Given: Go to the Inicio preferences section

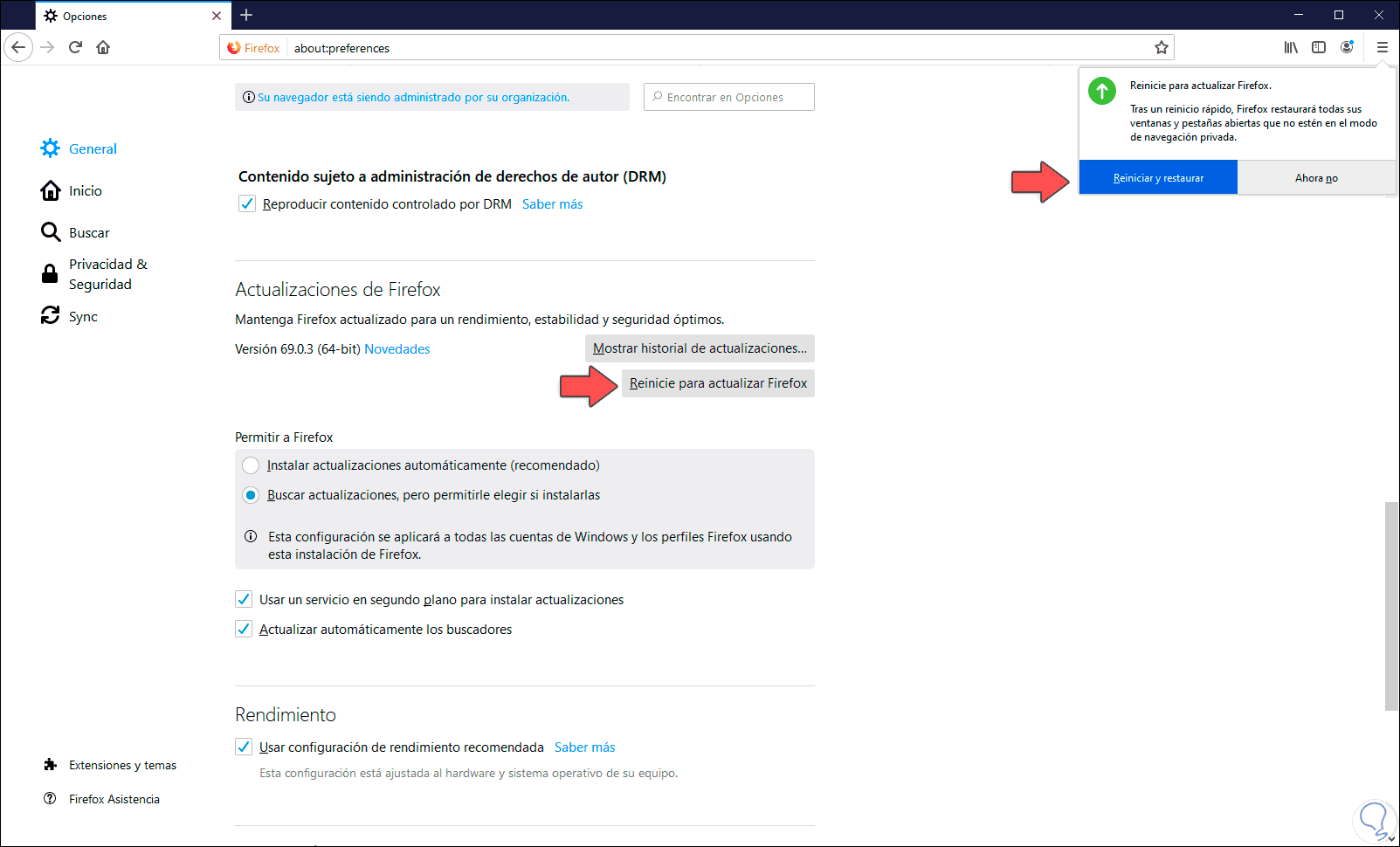Looking at the screenshot, I should (85, 190).
